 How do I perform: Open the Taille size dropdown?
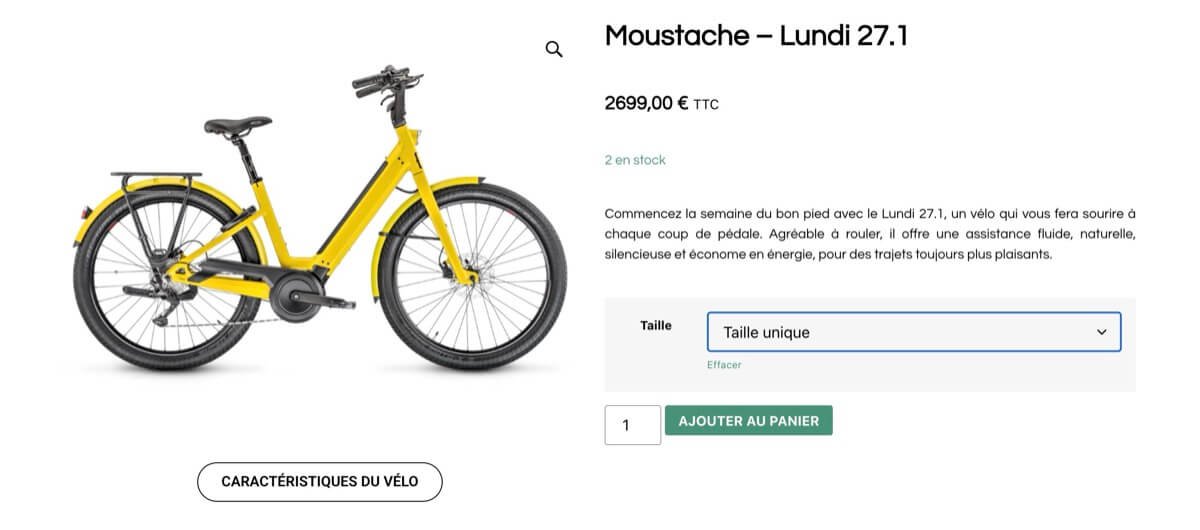click(x=900, y=332)
